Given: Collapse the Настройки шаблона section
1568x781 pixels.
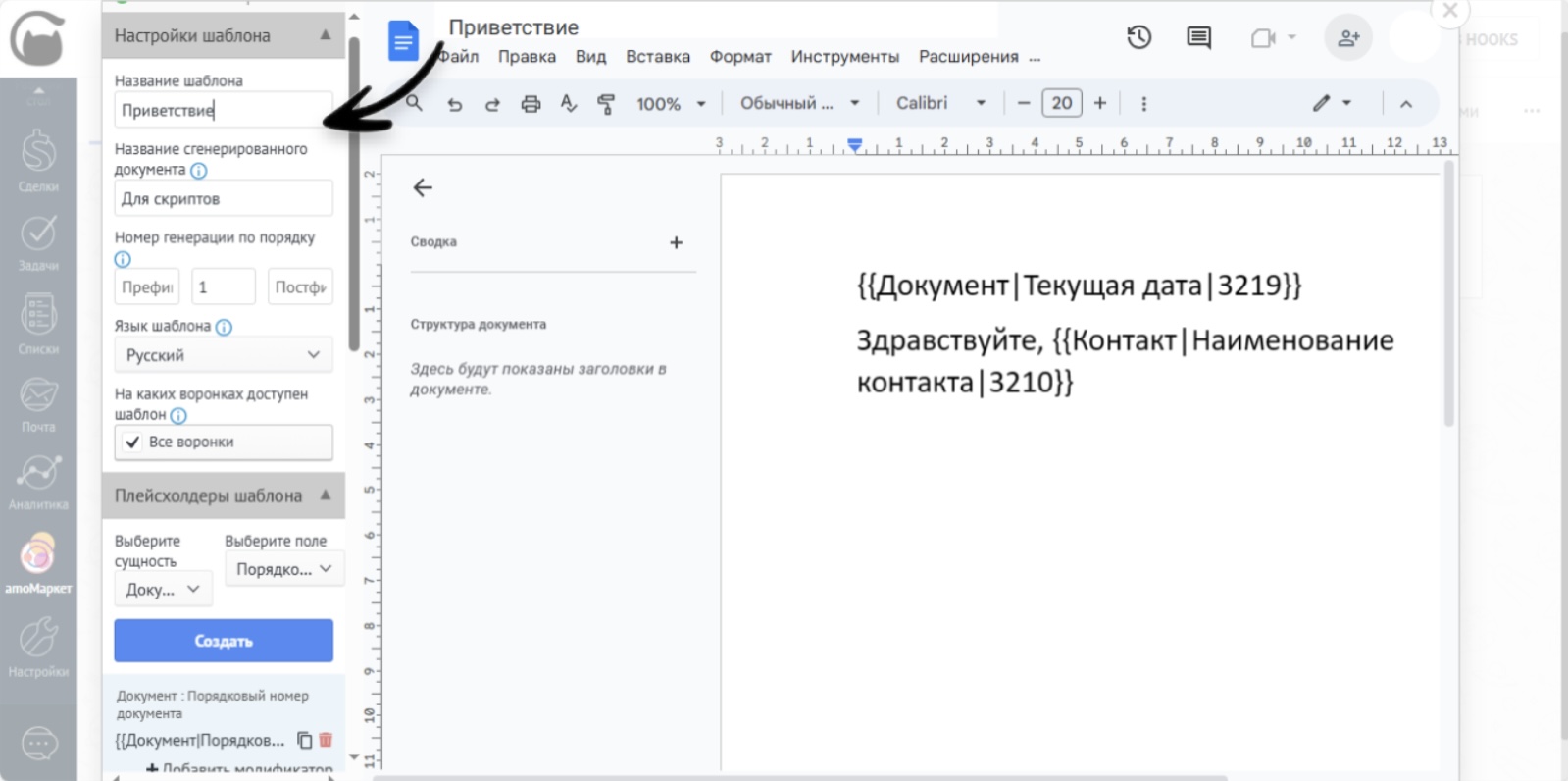Looking at the screenshot, I should pos(326,35).
